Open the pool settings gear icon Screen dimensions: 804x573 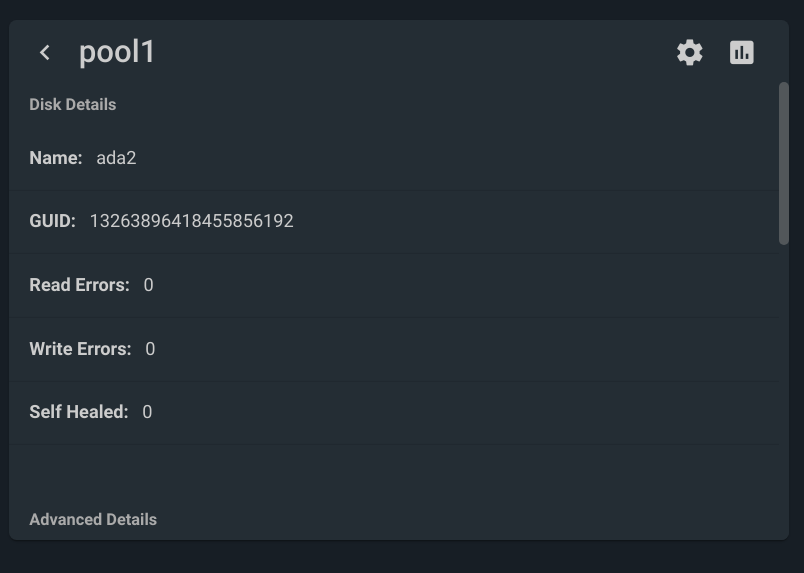pyautogui.click(x=690, y=52)
